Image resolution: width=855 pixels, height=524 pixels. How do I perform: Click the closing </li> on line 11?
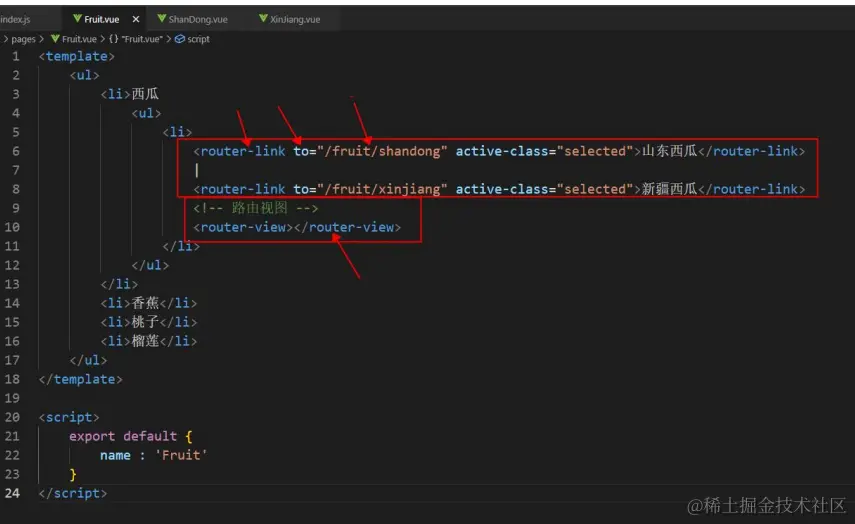tap(181, 246)
